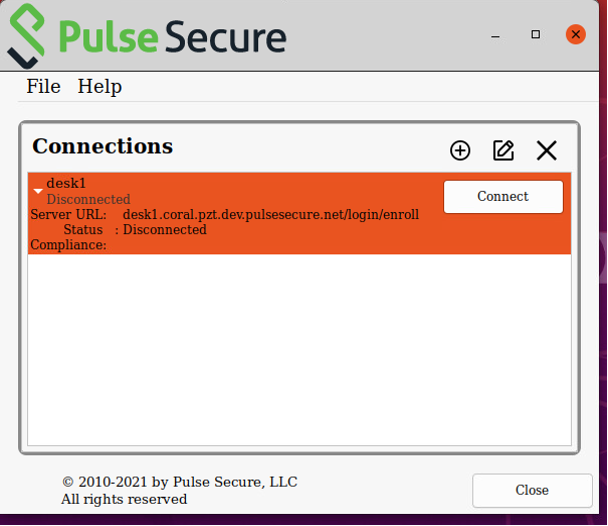Minimize the Pulse Secure window
Image resolution: width=608 pixels, height=526 pixels.
[495, 36]
